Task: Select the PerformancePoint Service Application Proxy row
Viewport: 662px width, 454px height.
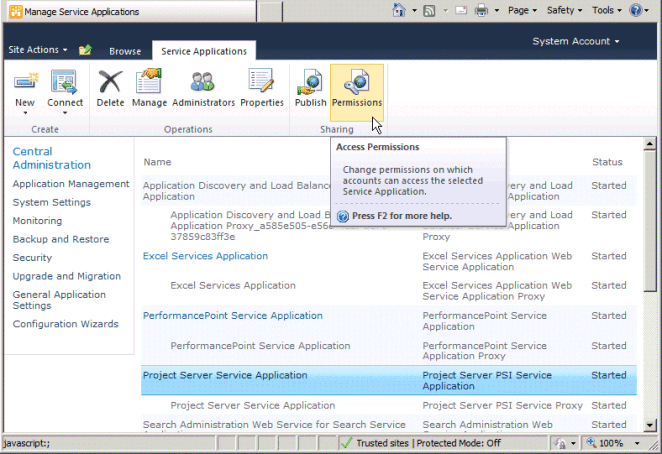Action: [389, 351]
